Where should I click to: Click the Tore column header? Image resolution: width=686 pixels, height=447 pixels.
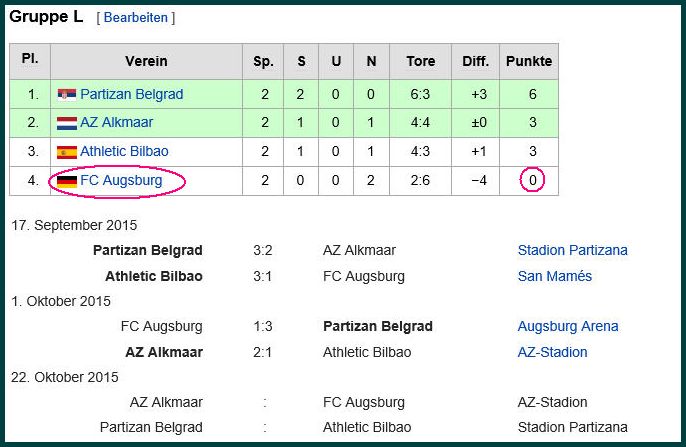(x=420, y=61)
